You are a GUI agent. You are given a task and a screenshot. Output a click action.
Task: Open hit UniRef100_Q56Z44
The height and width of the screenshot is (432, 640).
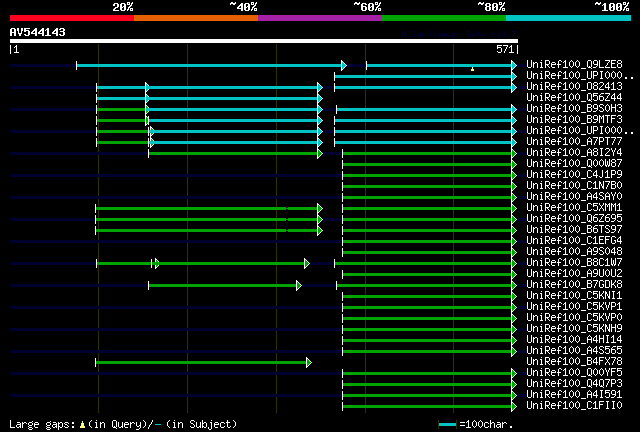pos(574,98)
